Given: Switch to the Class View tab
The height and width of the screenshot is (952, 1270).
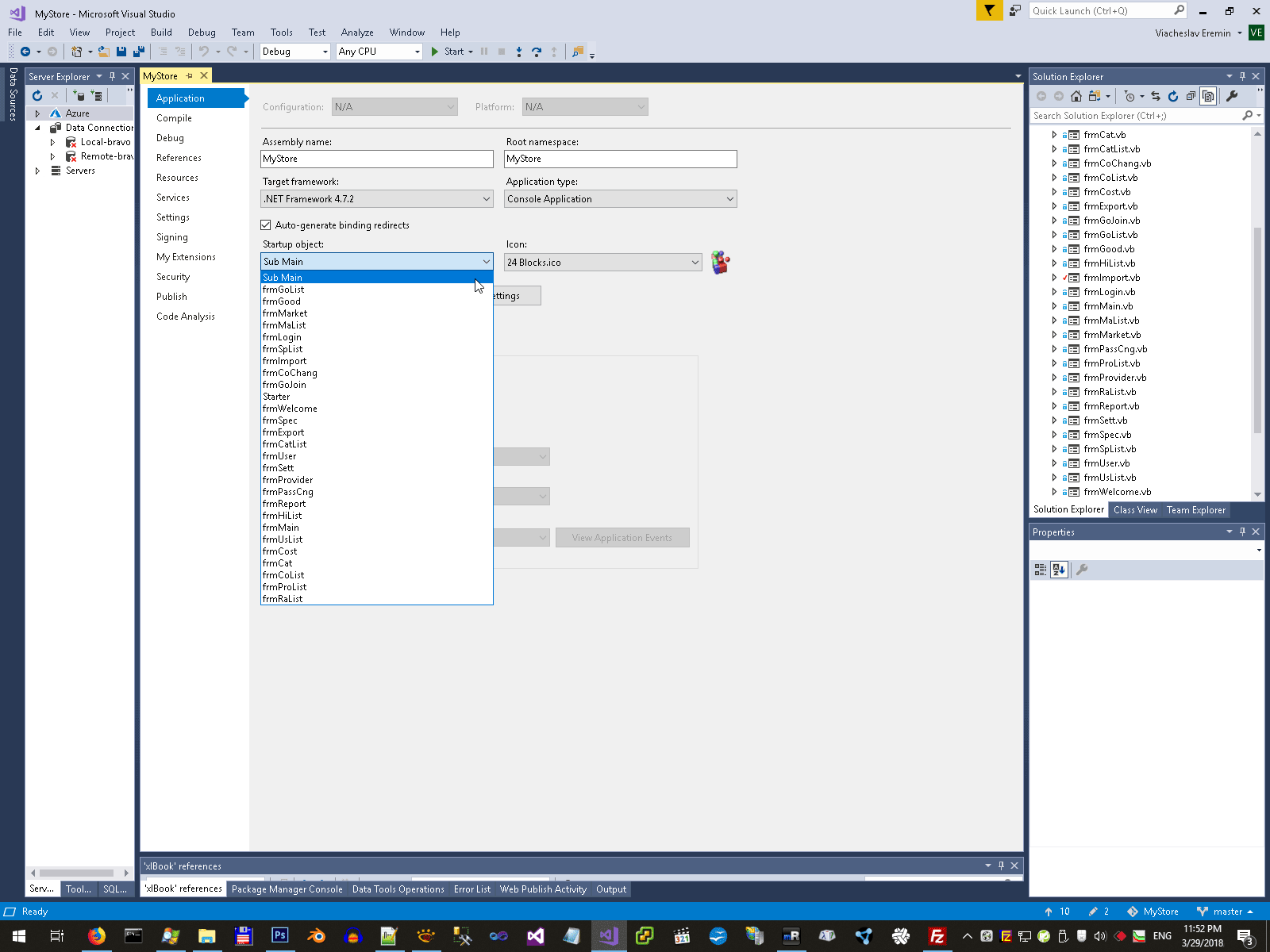Looking at the screenshot, I should tap(1135, 510).
